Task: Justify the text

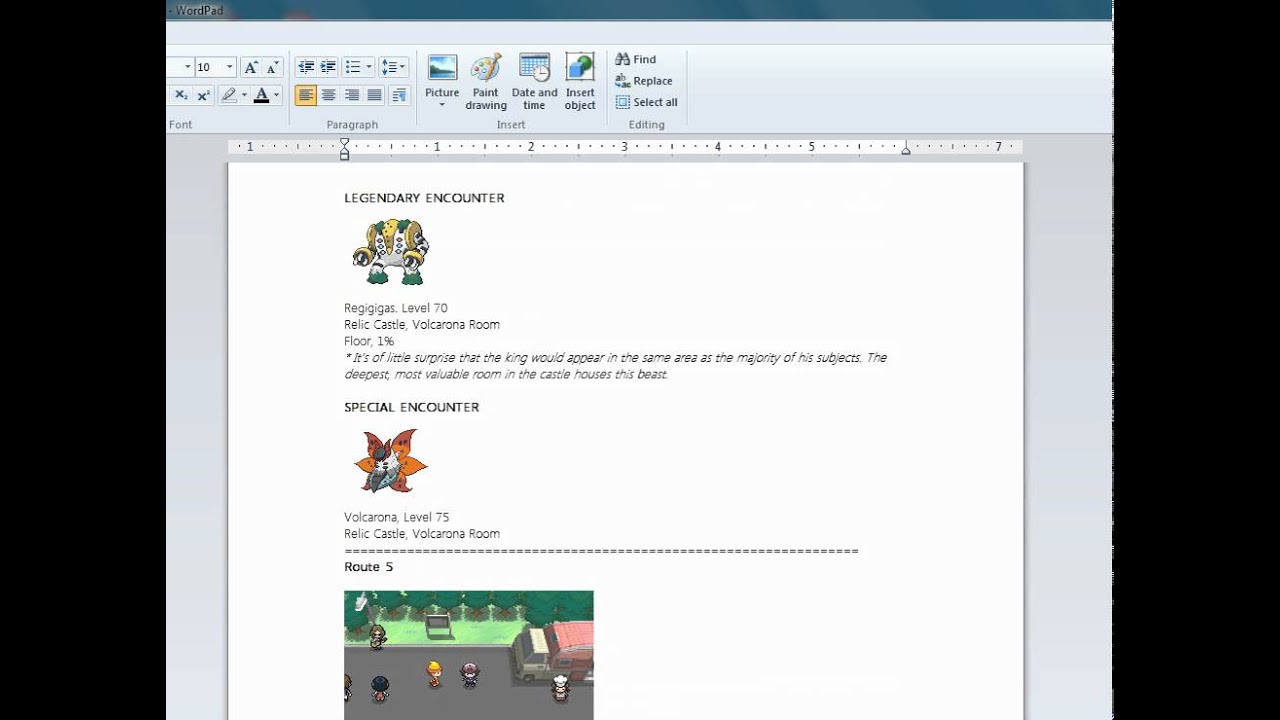Action: (x=374, y=95)
